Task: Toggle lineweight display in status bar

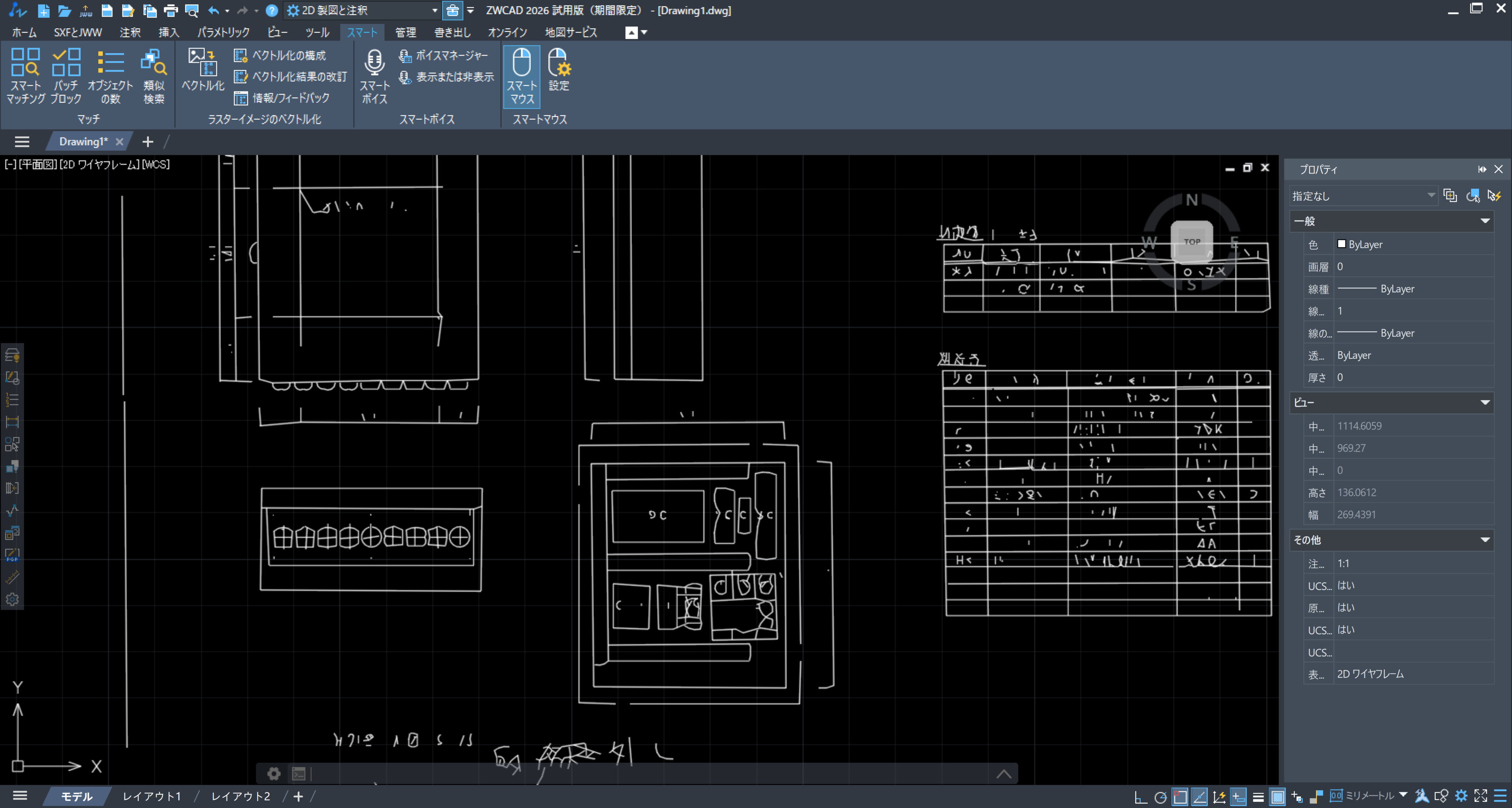Action: [x=1257, y=796]
